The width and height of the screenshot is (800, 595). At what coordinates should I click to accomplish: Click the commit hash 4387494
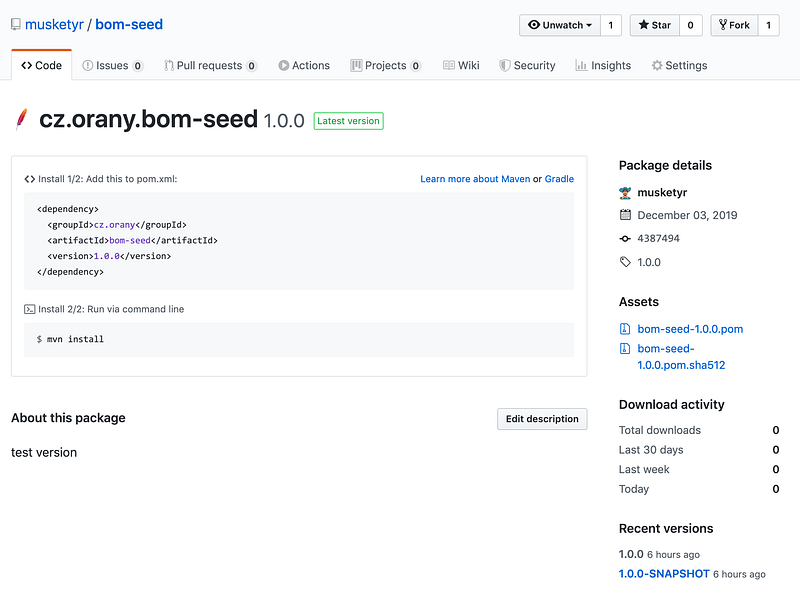[658, 238]
